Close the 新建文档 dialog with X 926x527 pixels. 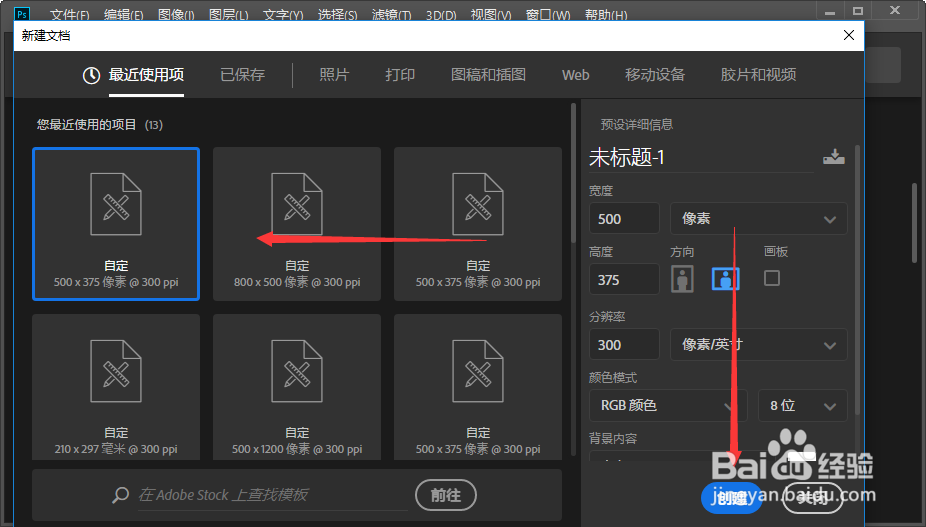(x=849, y=35)
